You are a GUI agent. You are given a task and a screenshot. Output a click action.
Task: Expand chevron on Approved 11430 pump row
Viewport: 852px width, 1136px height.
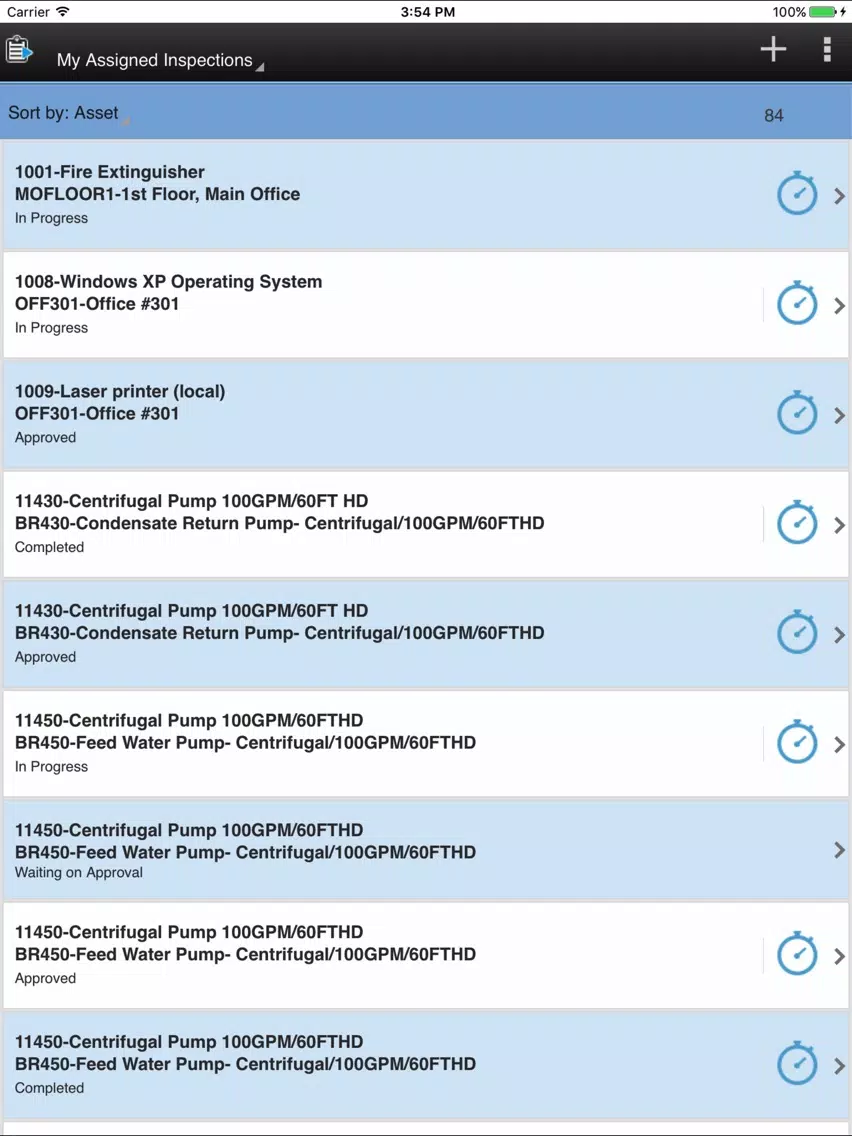coord(840,635)
